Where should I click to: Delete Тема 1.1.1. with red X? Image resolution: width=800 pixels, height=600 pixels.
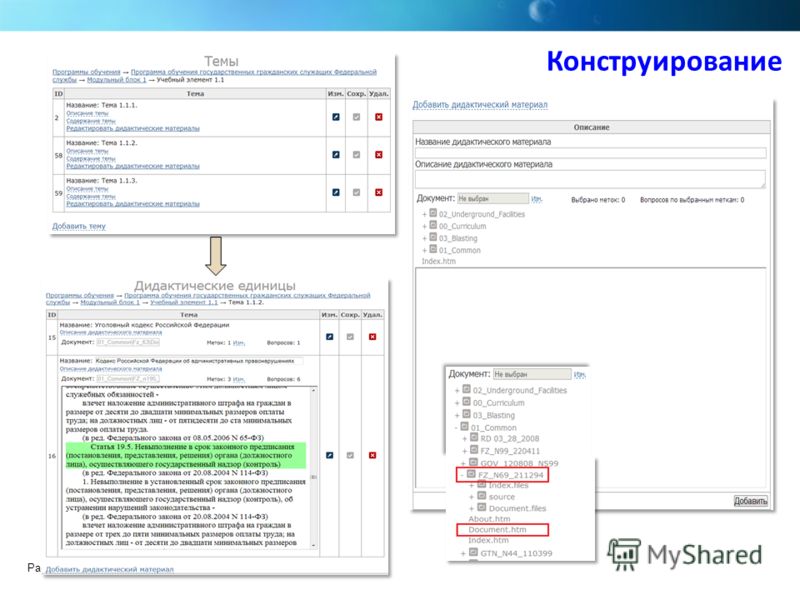click(379, 117)
